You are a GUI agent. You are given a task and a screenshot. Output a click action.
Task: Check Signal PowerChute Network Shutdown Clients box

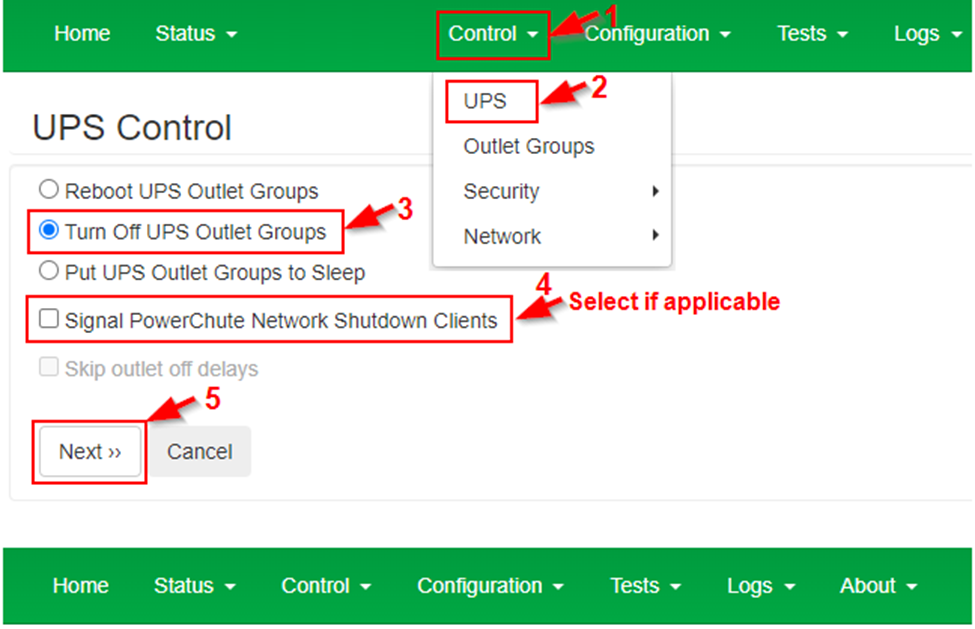49,319
